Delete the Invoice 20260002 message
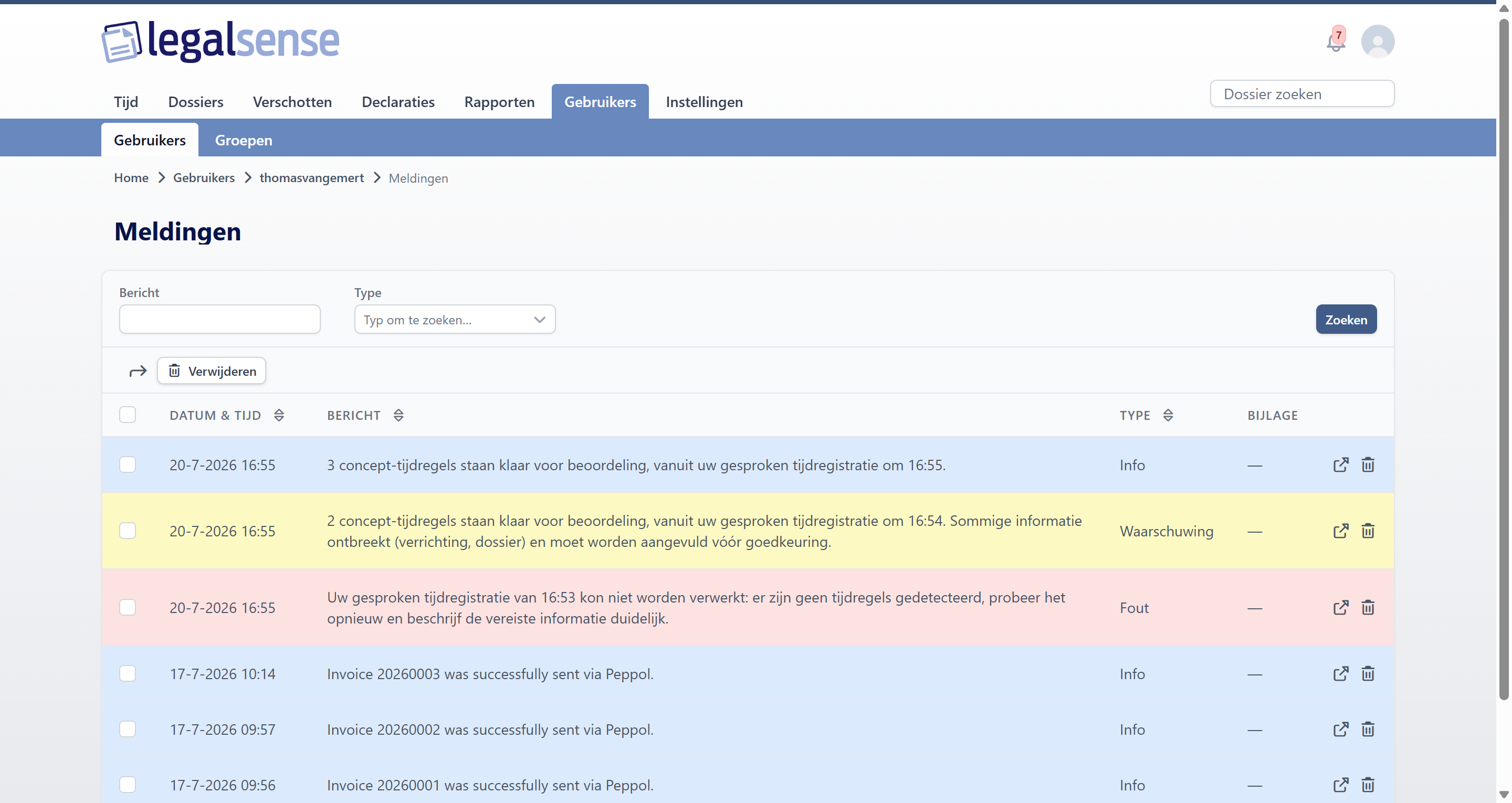This screenshot has width=1512, height=803. [x=1368, y=730]
